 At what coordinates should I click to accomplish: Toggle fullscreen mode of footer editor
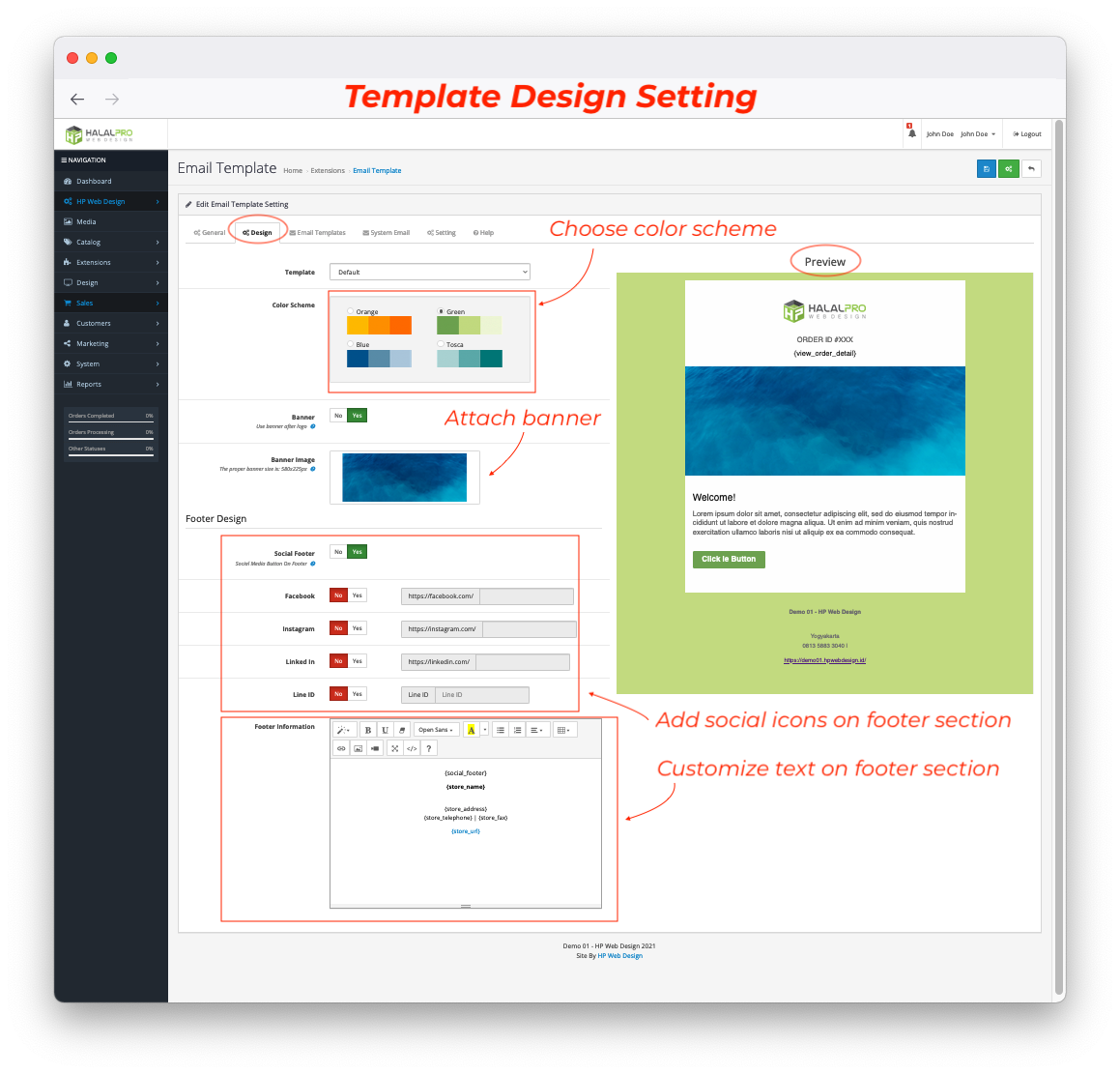click(x=395, y=748)
